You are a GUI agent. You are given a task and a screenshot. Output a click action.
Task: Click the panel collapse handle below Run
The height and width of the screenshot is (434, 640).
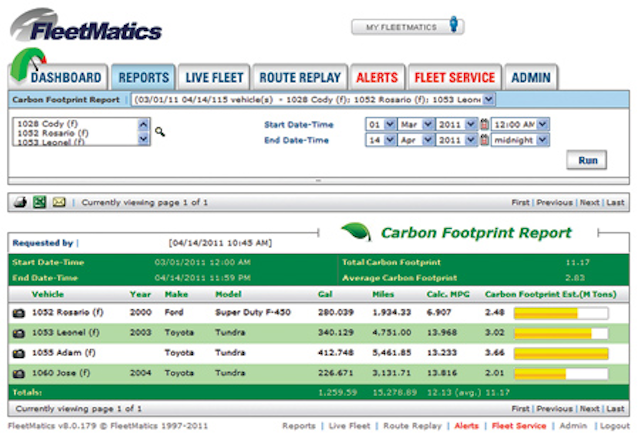click(x=318, y=180)
